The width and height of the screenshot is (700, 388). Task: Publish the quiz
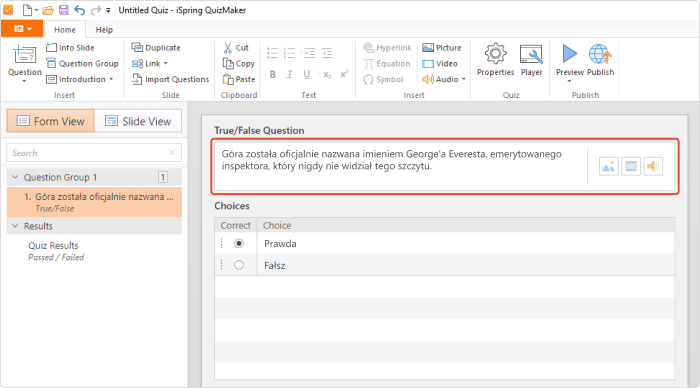[x=600, y=60]
